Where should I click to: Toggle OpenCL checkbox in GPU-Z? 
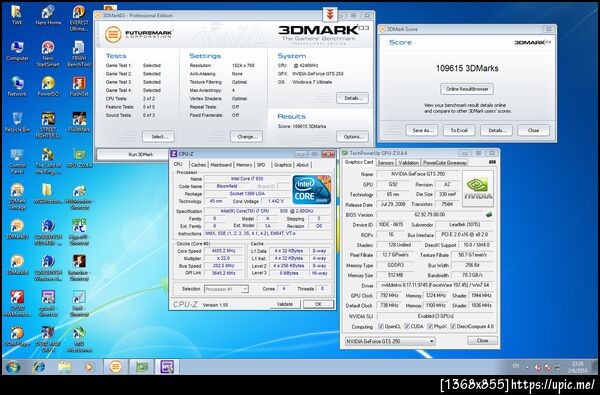coord(381,326)
